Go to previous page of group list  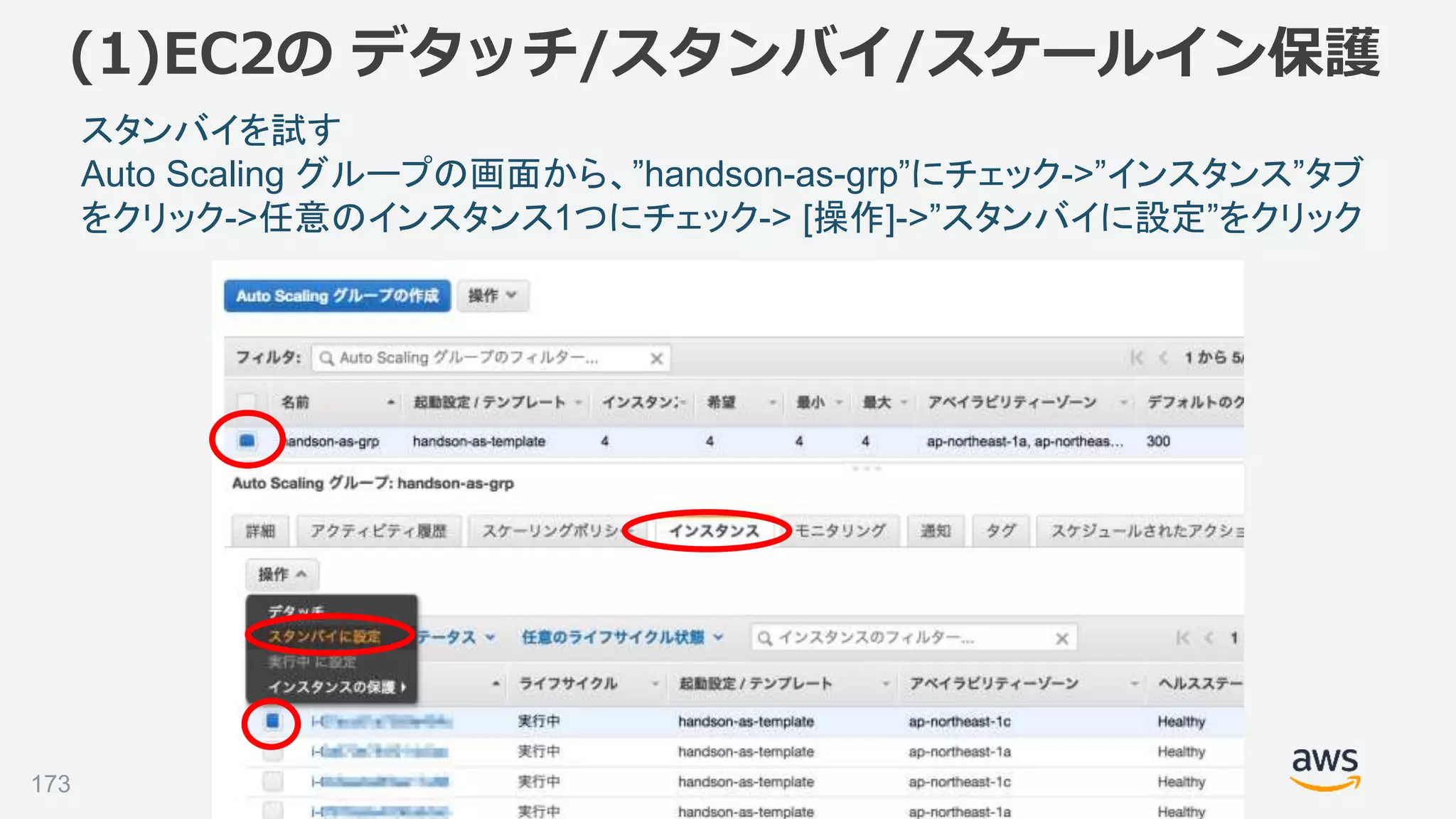pos(1164,358)
